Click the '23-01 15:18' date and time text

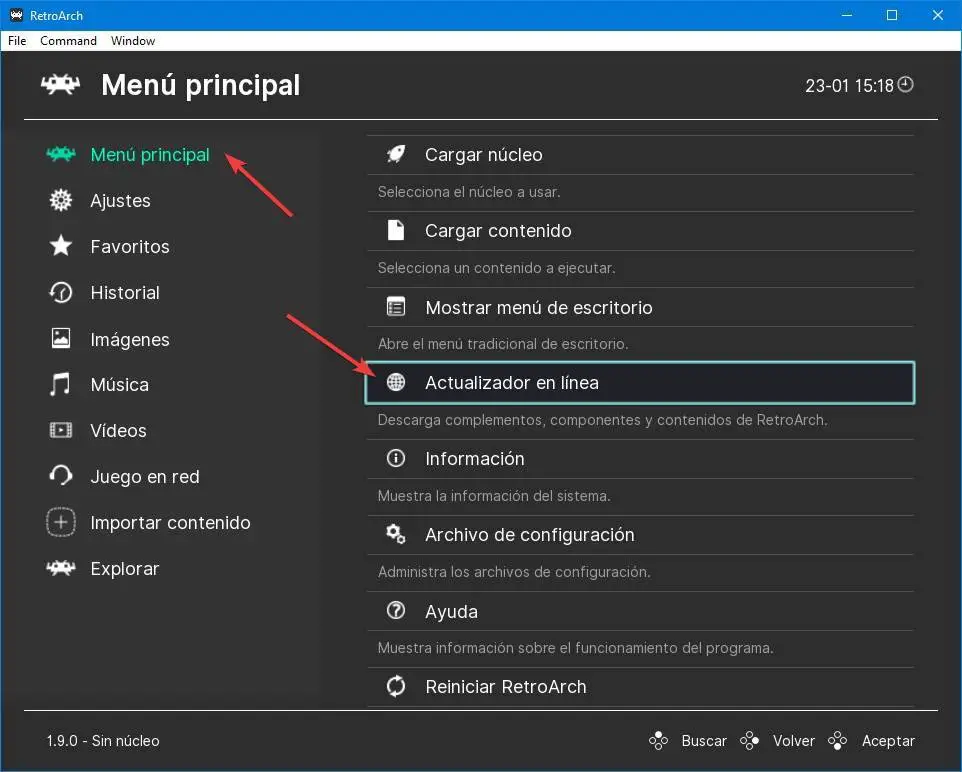[x=849, y=86]
